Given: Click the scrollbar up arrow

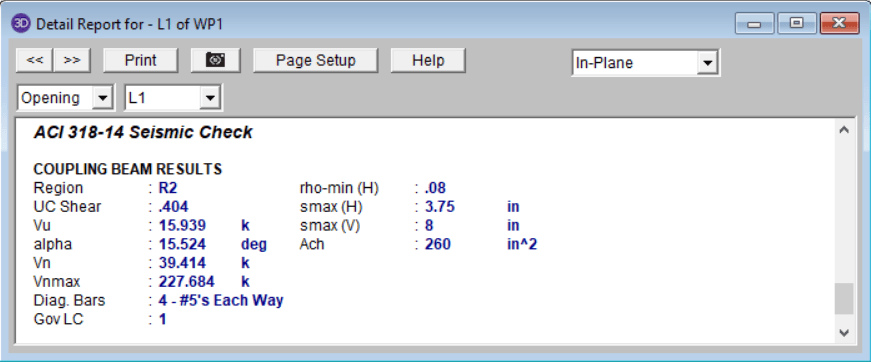Looking at the screenshot, I should click(844, 130).
